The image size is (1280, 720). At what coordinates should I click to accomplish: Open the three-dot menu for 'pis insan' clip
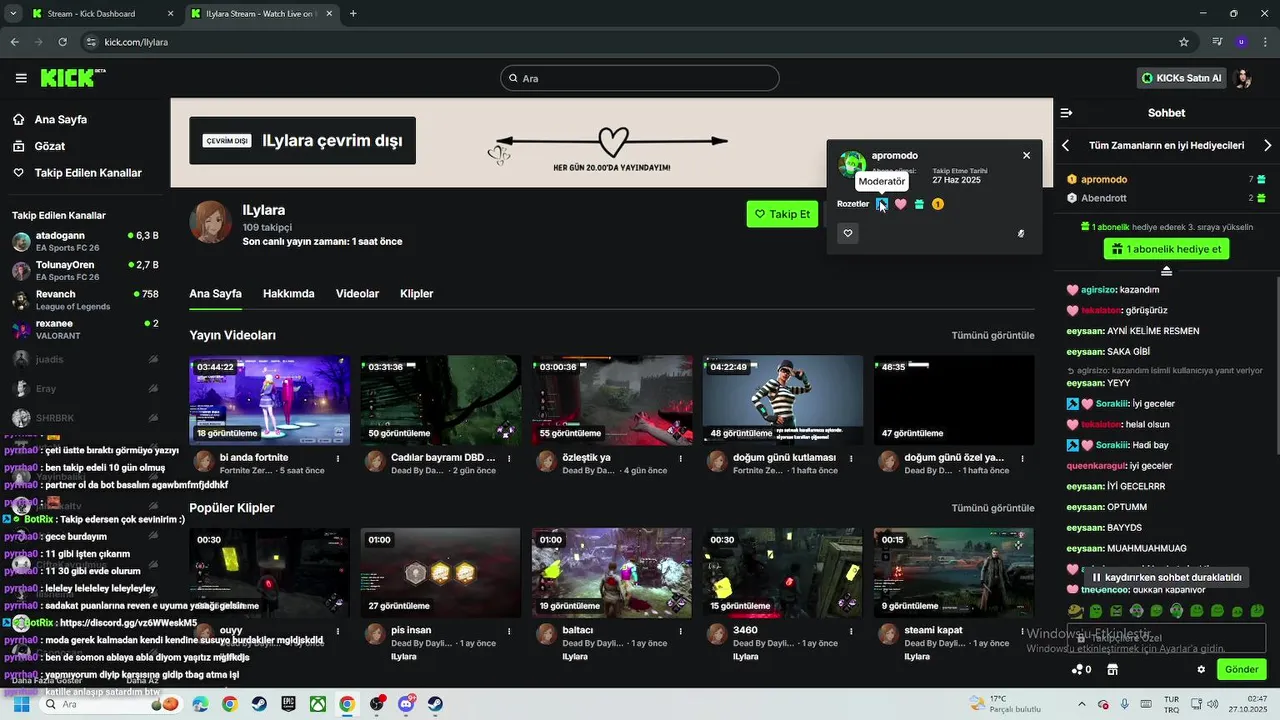tap(509, 631)
